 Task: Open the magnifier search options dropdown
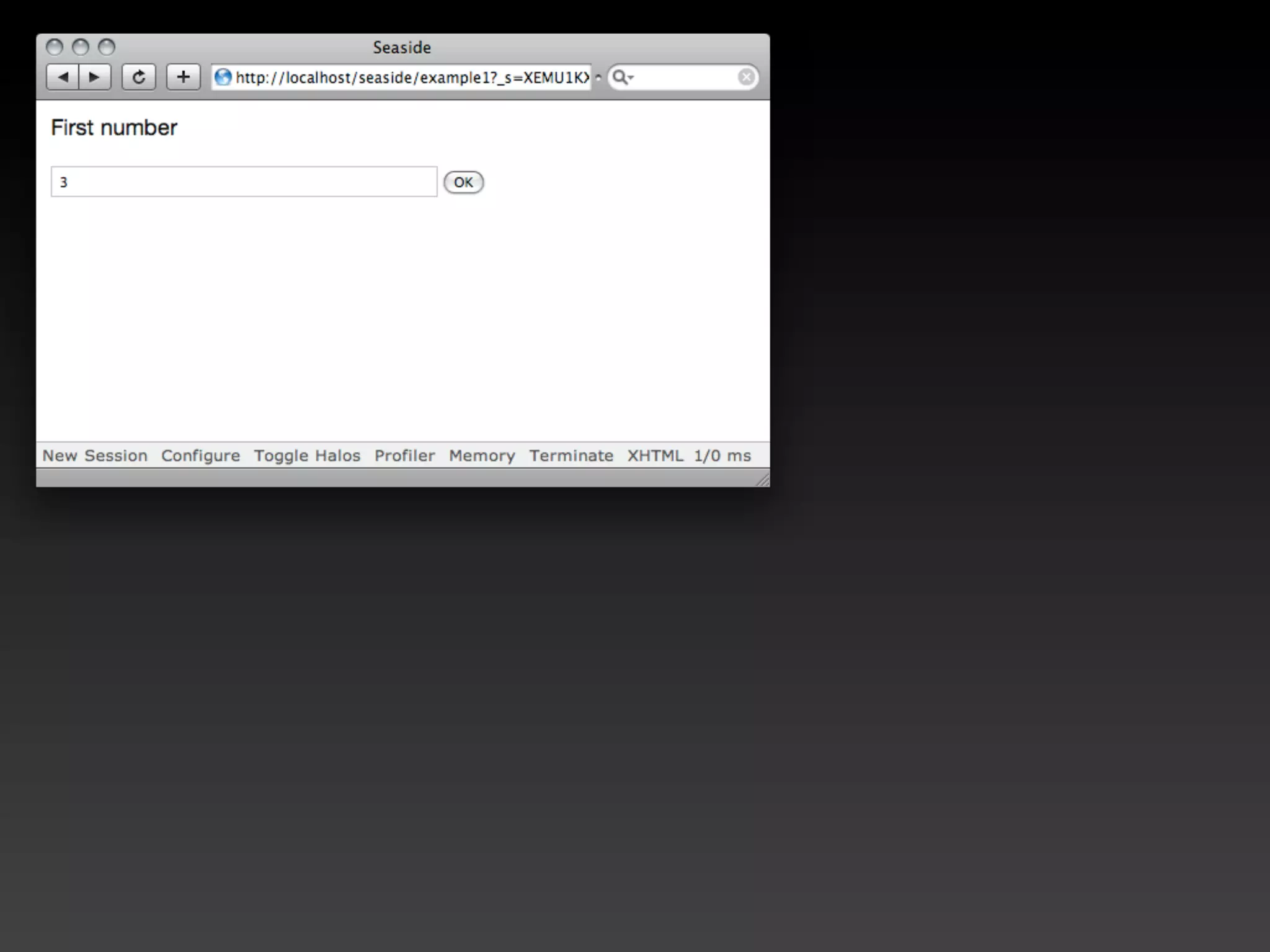tap(622, 77)
